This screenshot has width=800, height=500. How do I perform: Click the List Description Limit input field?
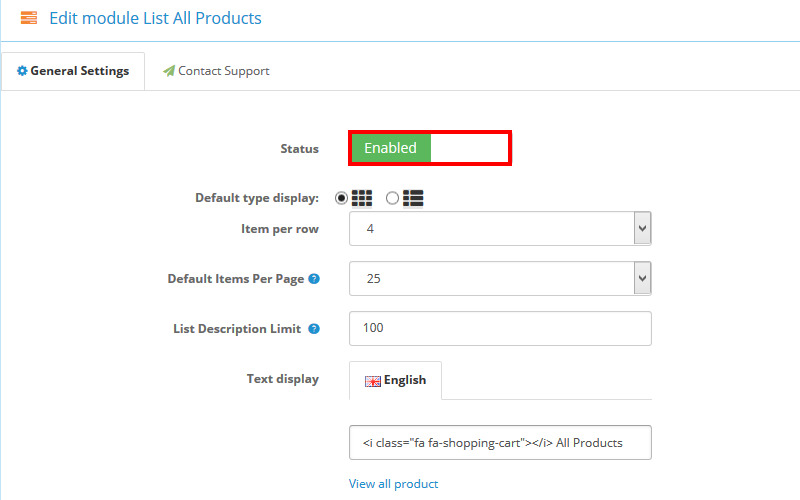pos(500,328)
